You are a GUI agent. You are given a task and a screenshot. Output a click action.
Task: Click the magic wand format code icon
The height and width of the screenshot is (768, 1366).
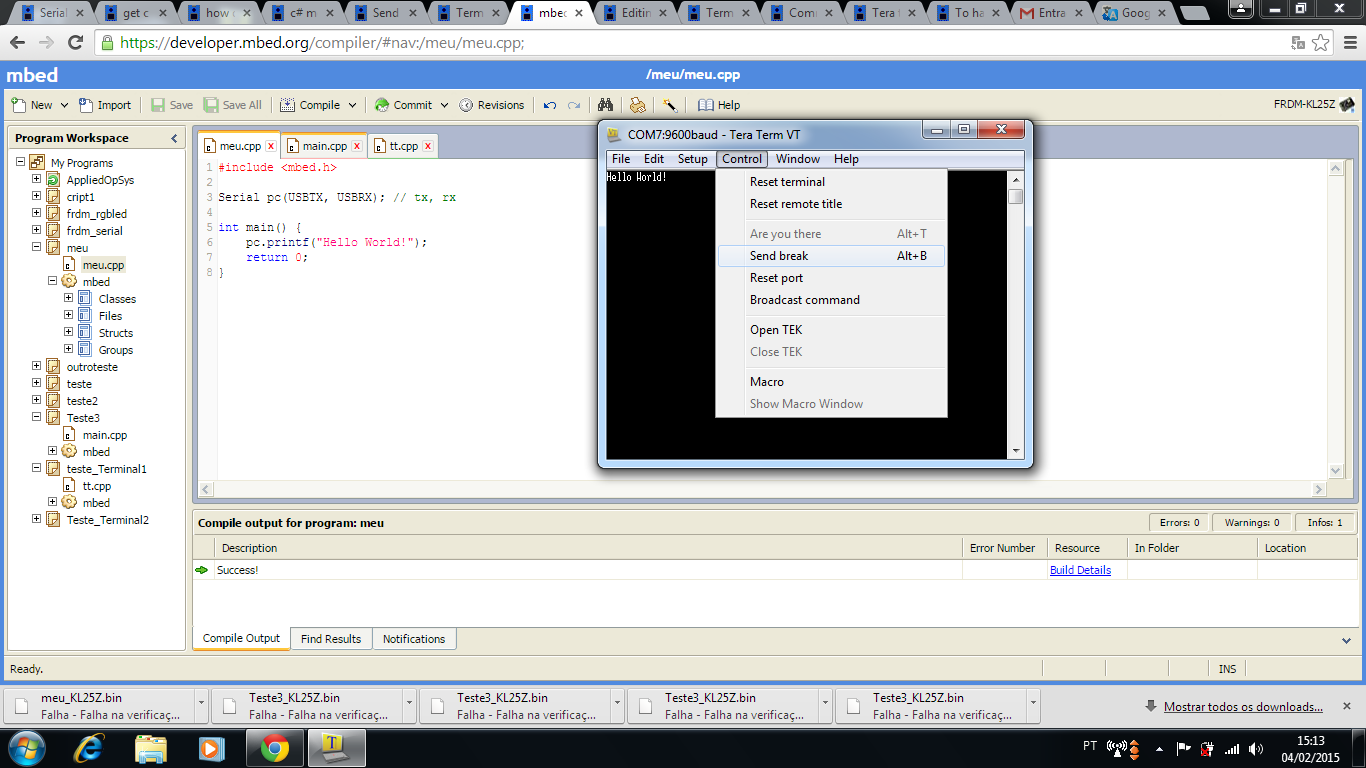tap(670, 105)
